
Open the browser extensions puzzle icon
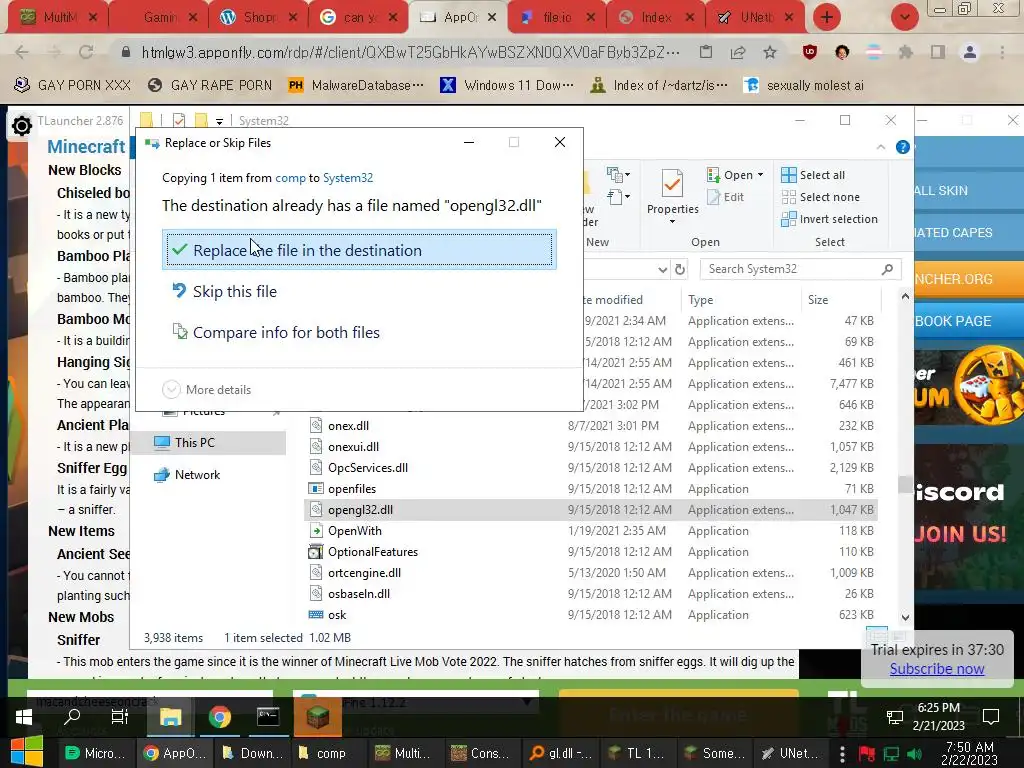pyautogui.click(x=905, y=52)
